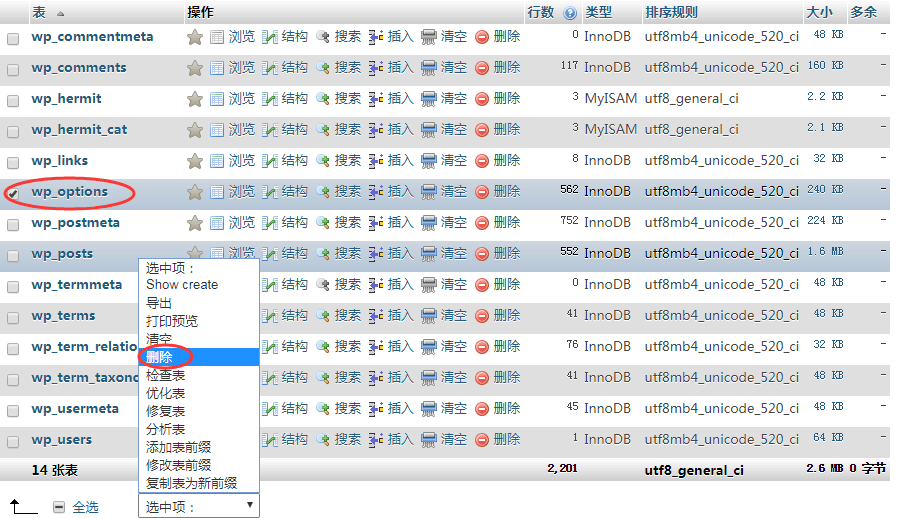
Task: Click the MyISAM type in wp_hermit row
Action: (x=610, y=99)
